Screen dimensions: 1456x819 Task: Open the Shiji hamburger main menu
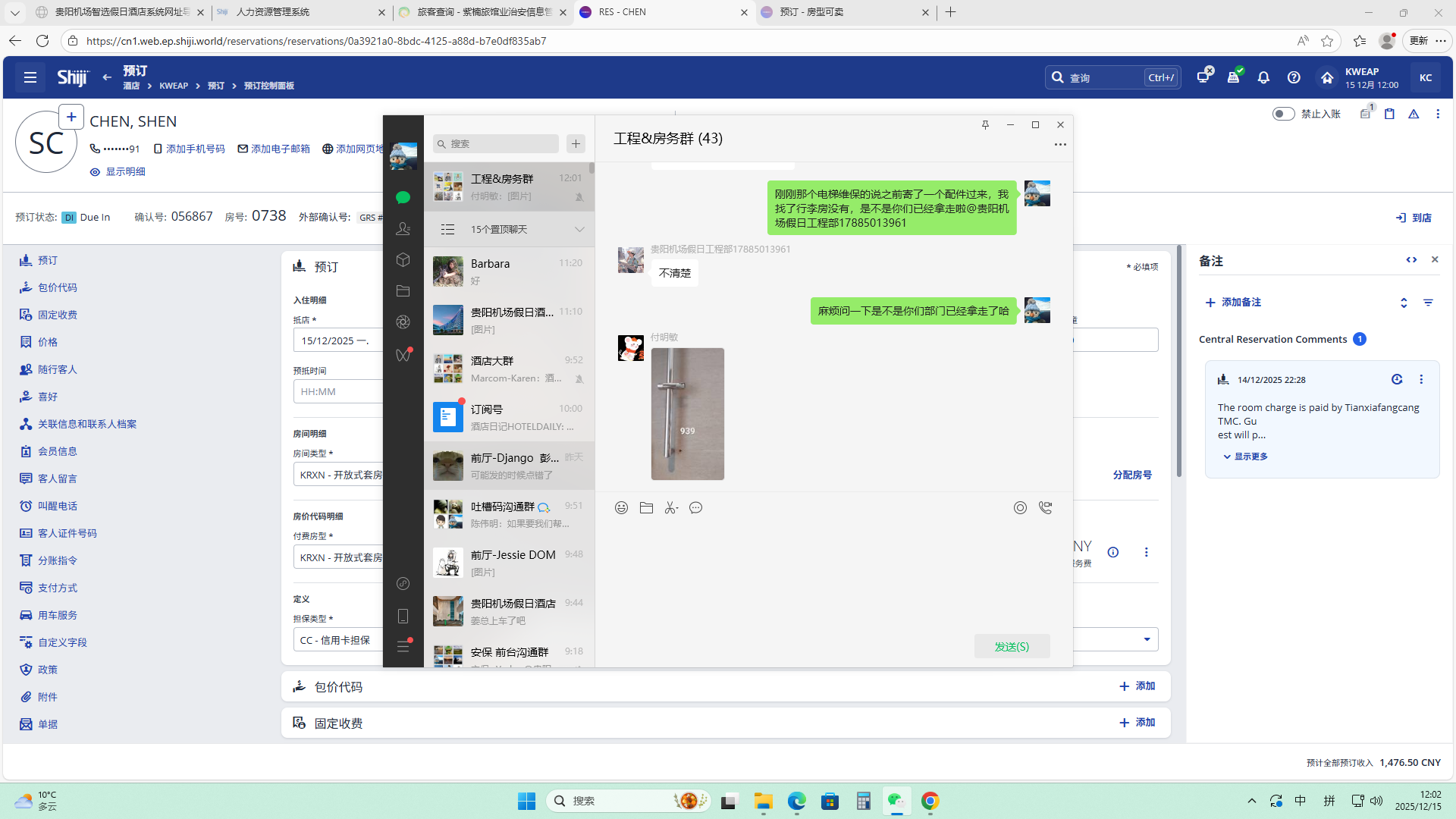(x=30, y=77)
